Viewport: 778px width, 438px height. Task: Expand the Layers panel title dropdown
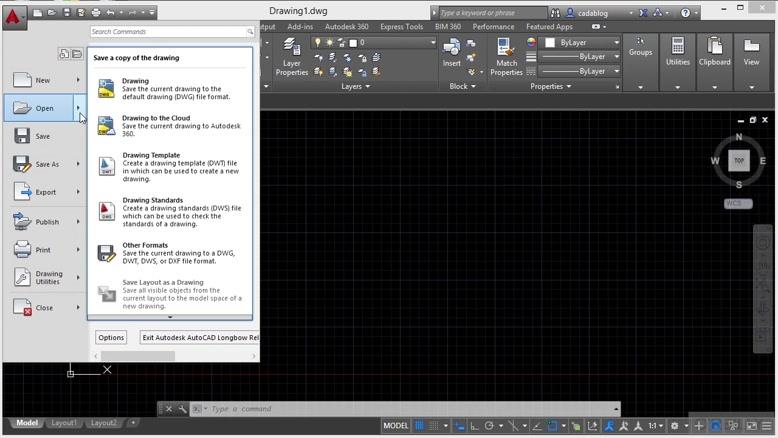[x=356, y=86]
